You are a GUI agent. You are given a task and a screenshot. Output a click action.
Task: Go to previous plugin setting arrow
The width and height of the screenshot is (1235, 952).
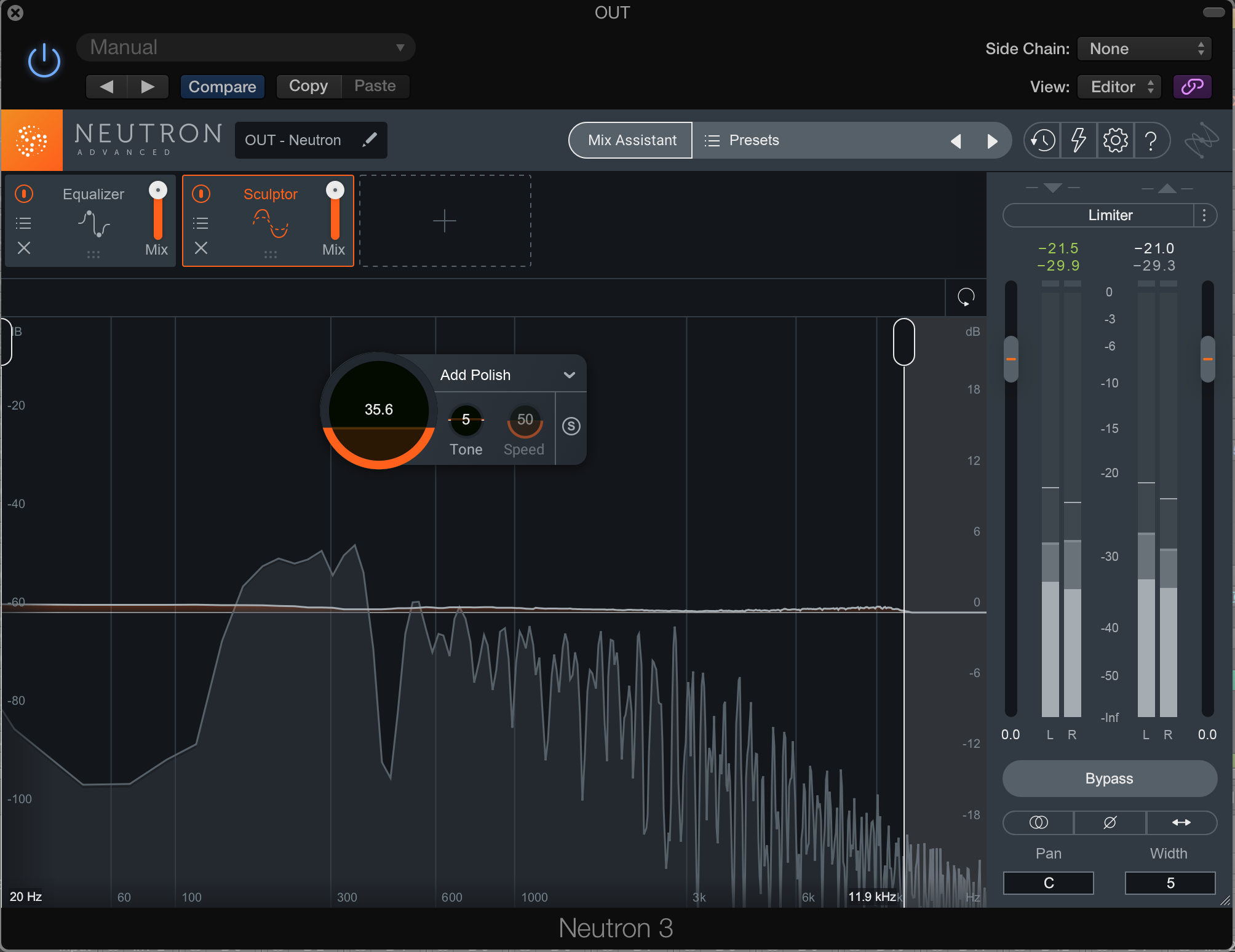106,87
